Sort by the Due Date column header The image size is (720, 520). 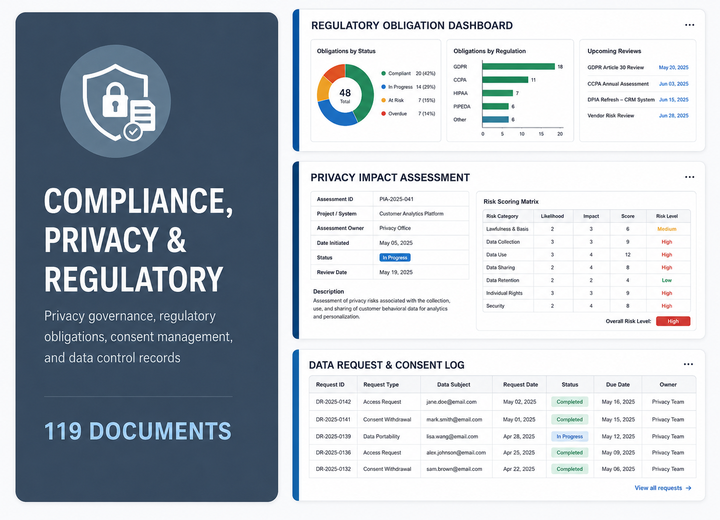point(618,384)
